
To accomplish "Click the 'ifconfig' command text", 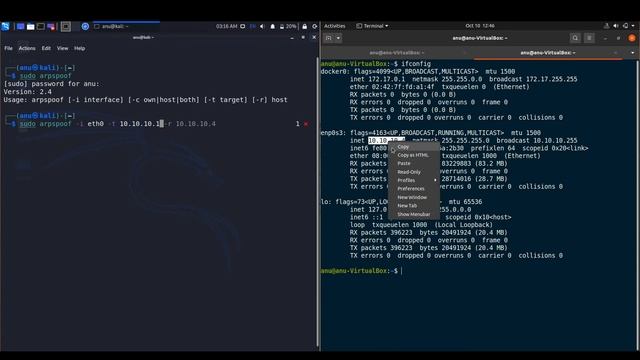I will tap(416, 64).
